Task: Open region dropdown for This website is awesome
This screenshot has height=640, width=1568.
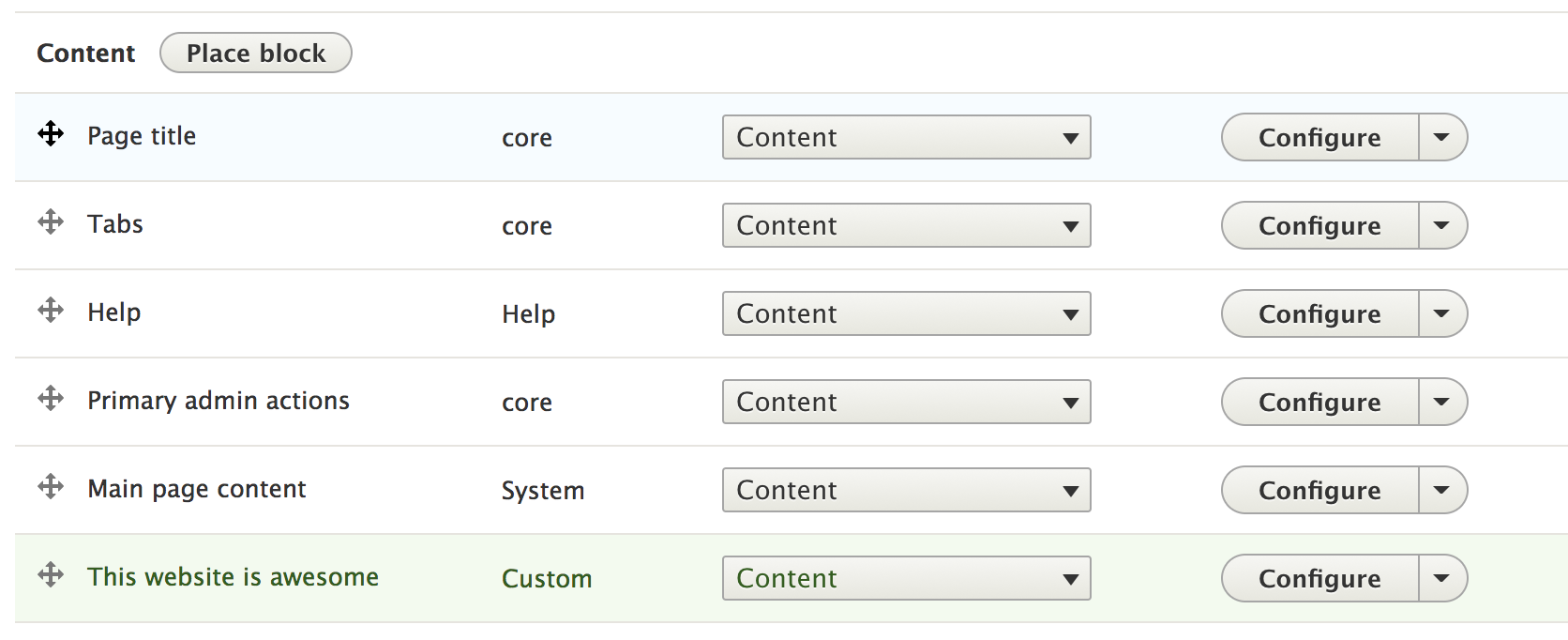Action: tap(906, 578)
